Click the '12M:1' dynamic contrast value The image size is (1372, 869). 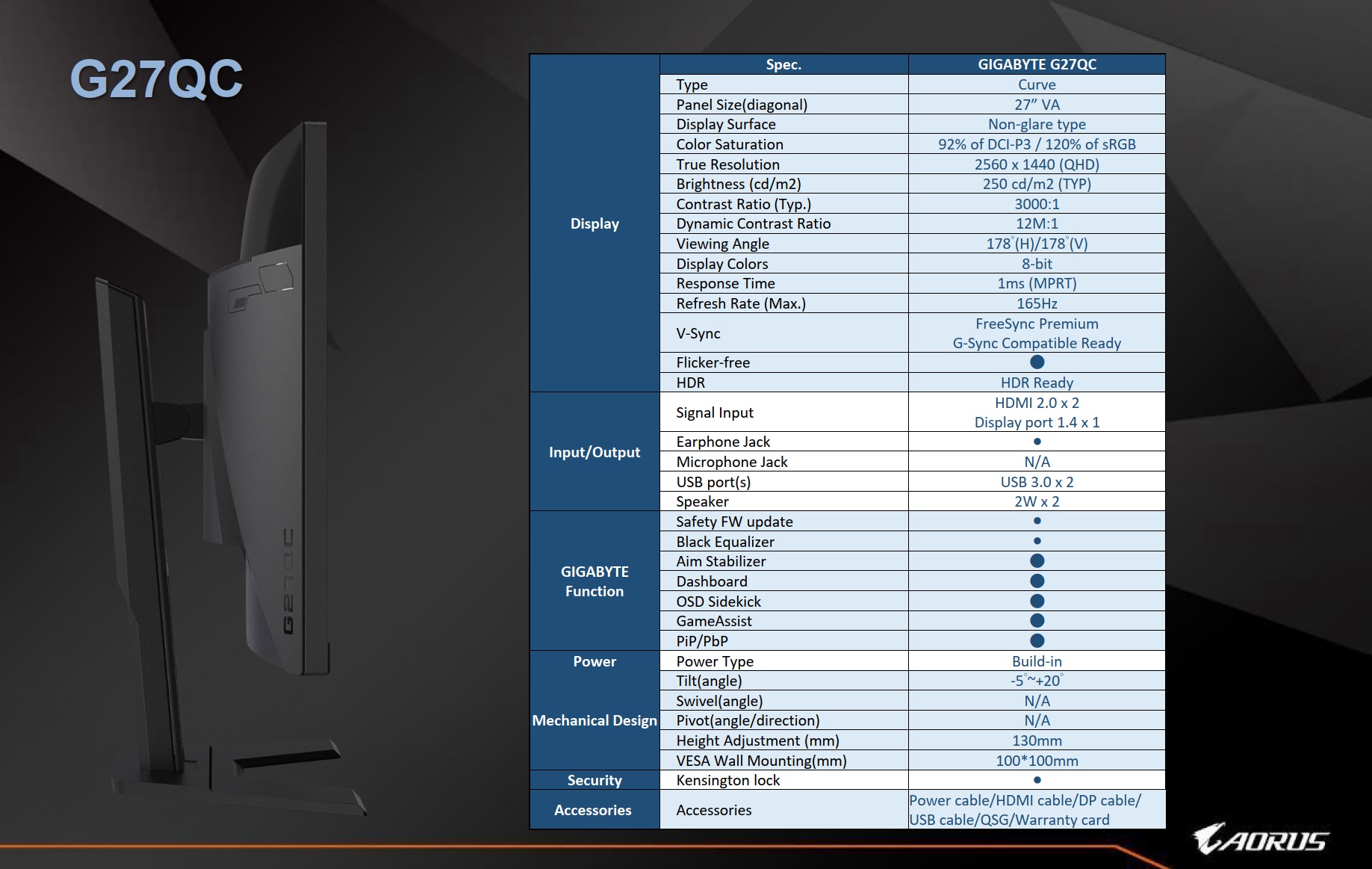[x=1037, y=223]
